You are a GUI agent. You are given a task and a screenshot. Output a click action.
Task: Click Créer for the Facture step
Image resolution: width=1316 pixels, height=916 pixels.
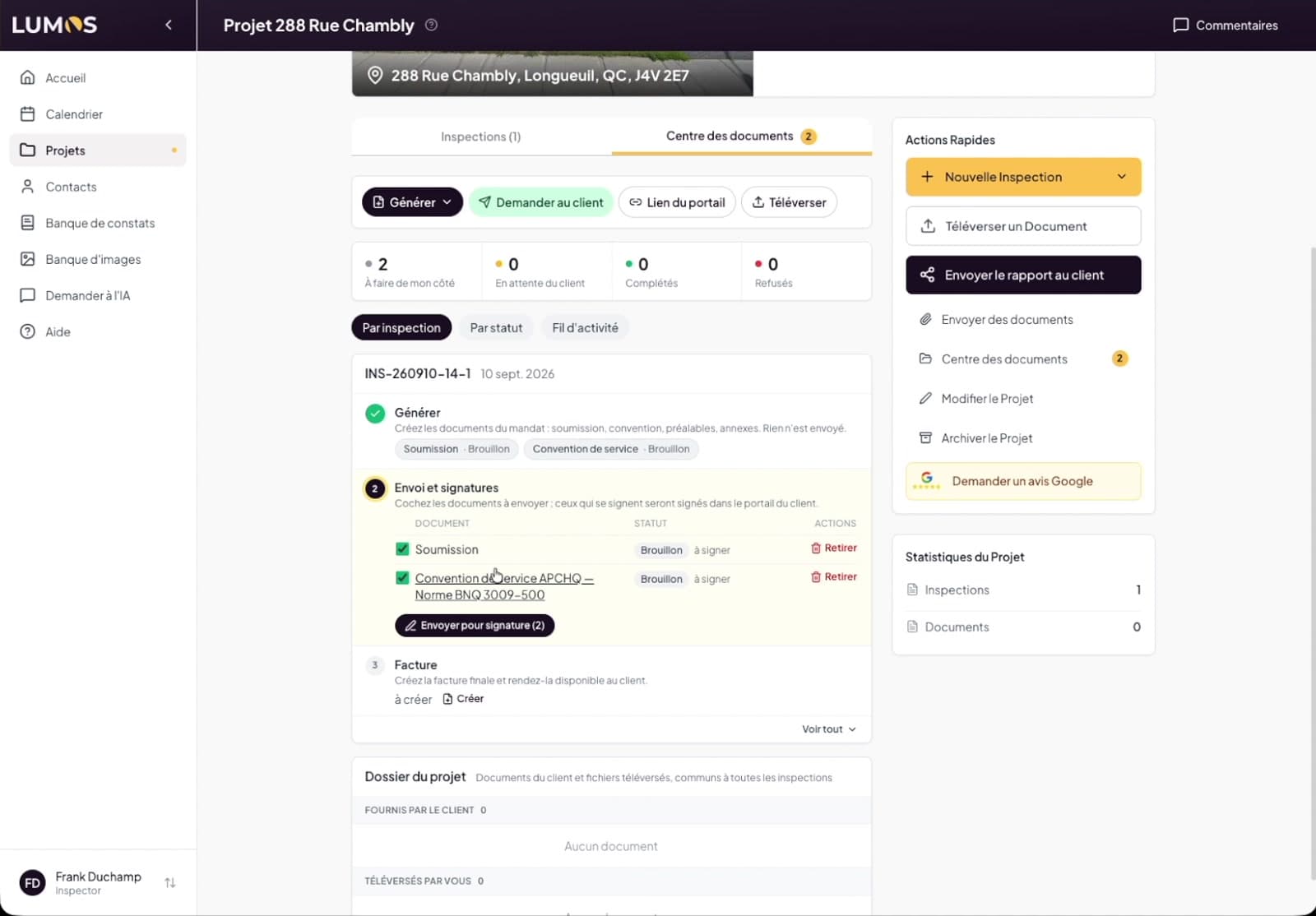463,699
